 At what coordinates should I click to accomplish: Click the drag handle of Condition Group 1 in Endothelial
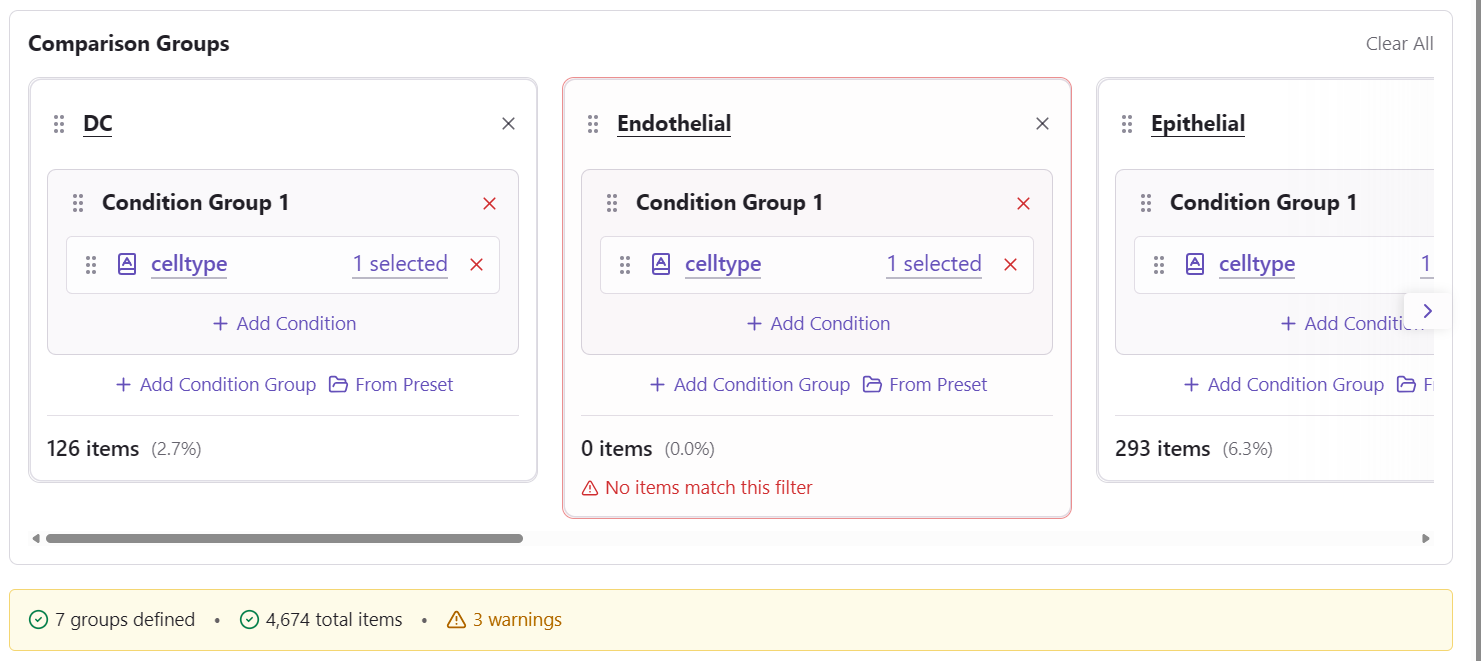(612, 202)
